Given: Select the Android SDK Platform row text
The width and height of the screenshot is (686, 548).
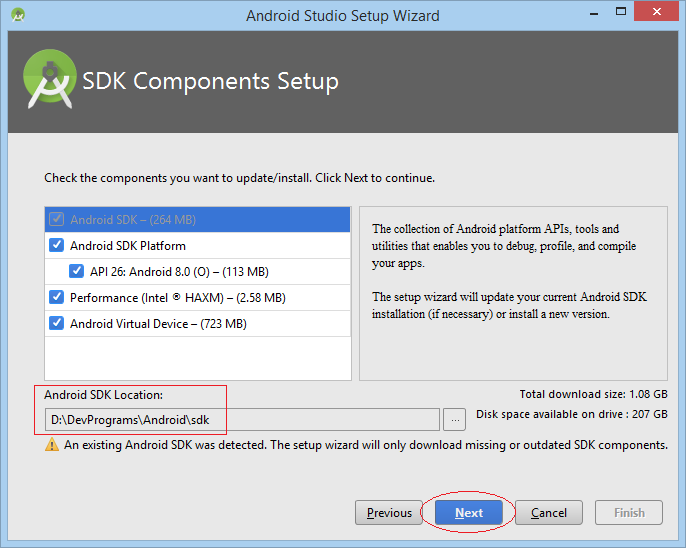Looking at the screenshot, I should (128, 246).
